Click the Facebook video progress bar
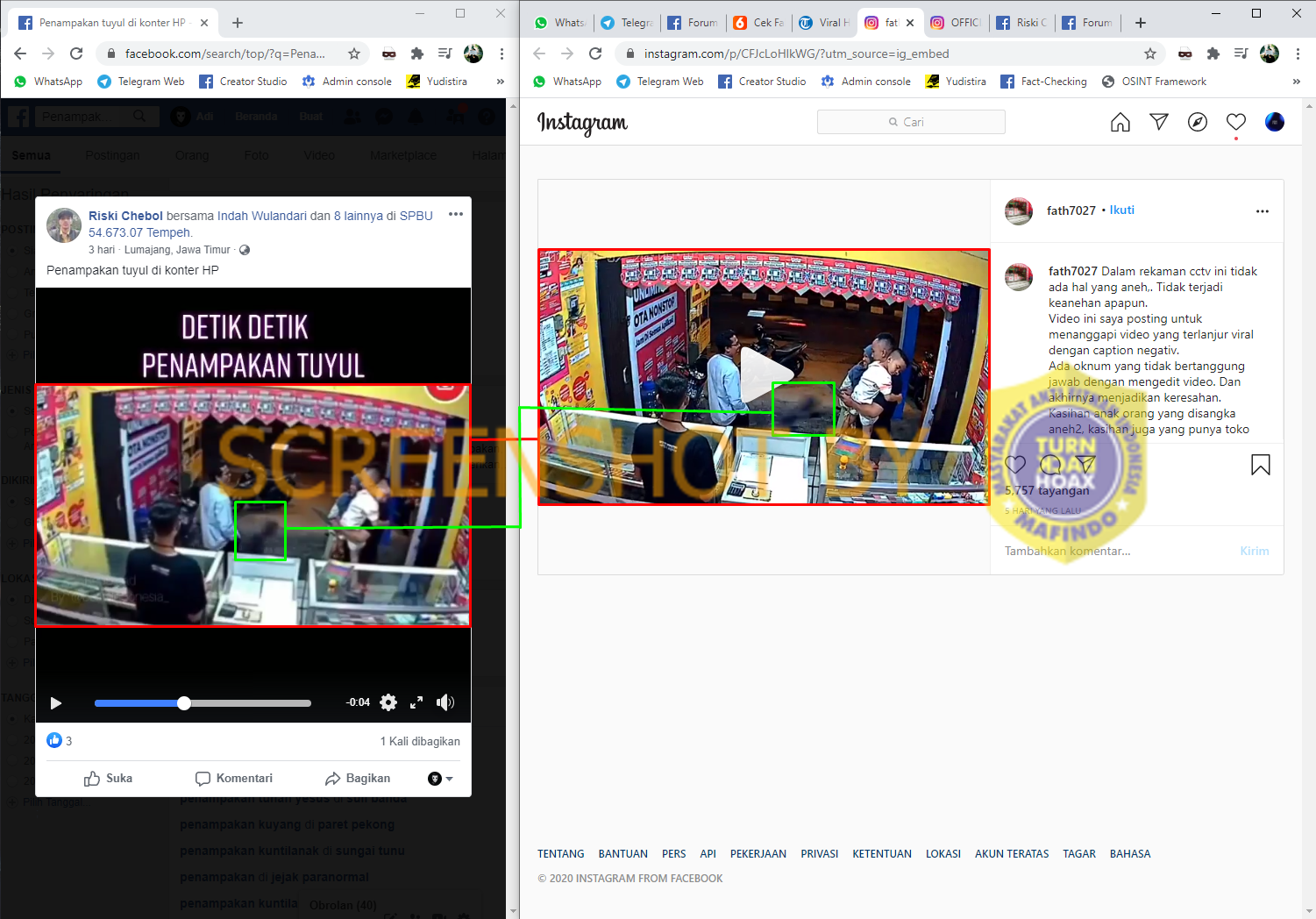1316x919 pixels. [203, 703]
